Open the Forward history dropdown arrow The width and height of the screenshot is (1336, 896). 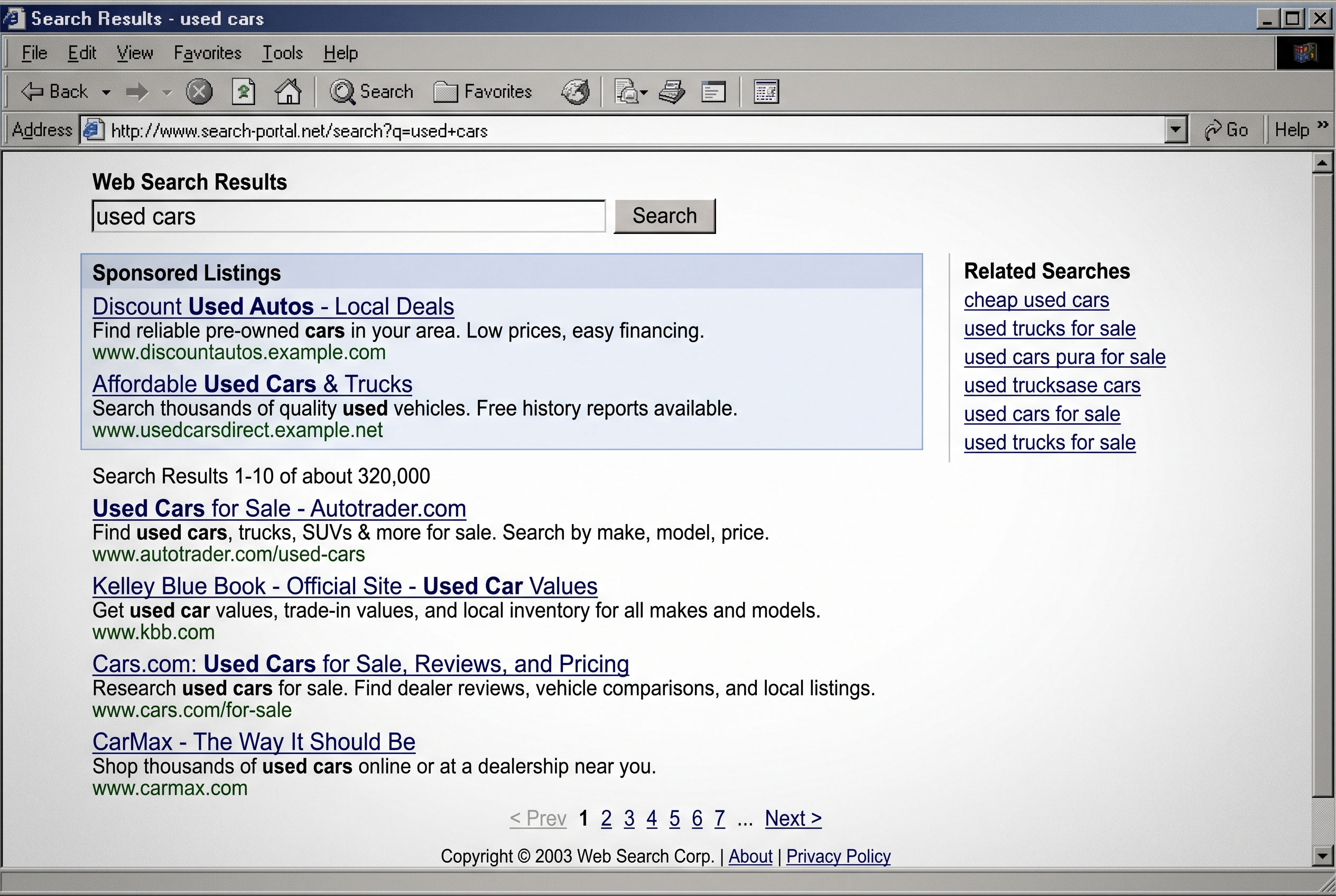pos(167,92)
